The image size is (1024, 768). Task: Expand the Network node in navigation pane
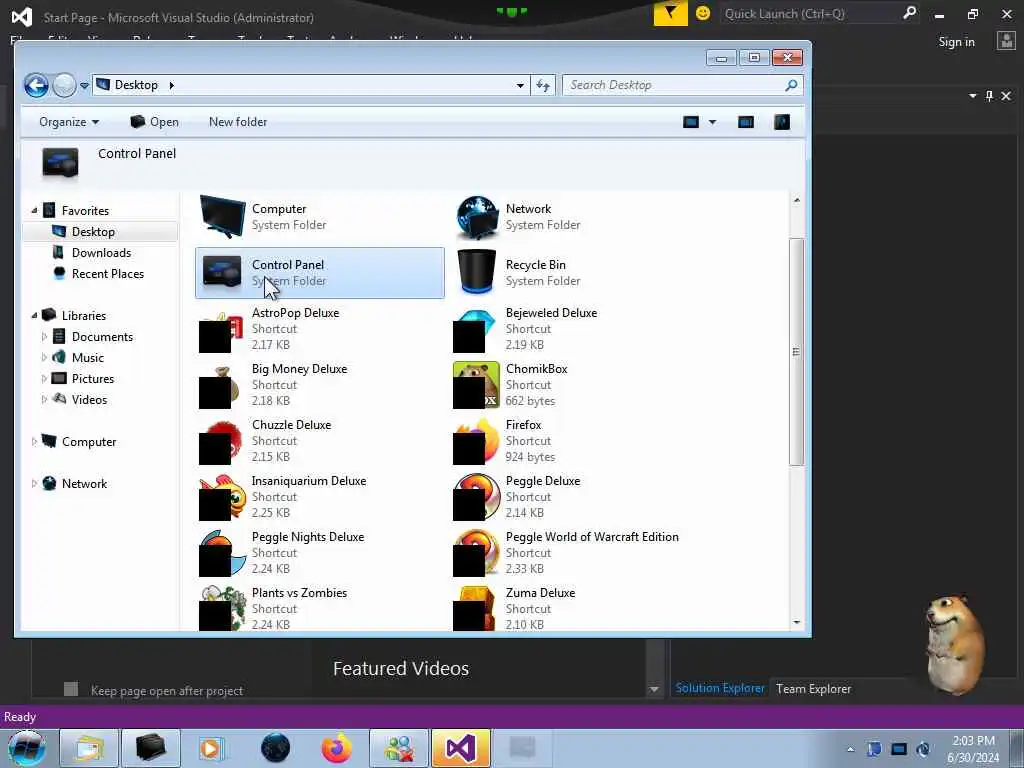coord(34,483)
